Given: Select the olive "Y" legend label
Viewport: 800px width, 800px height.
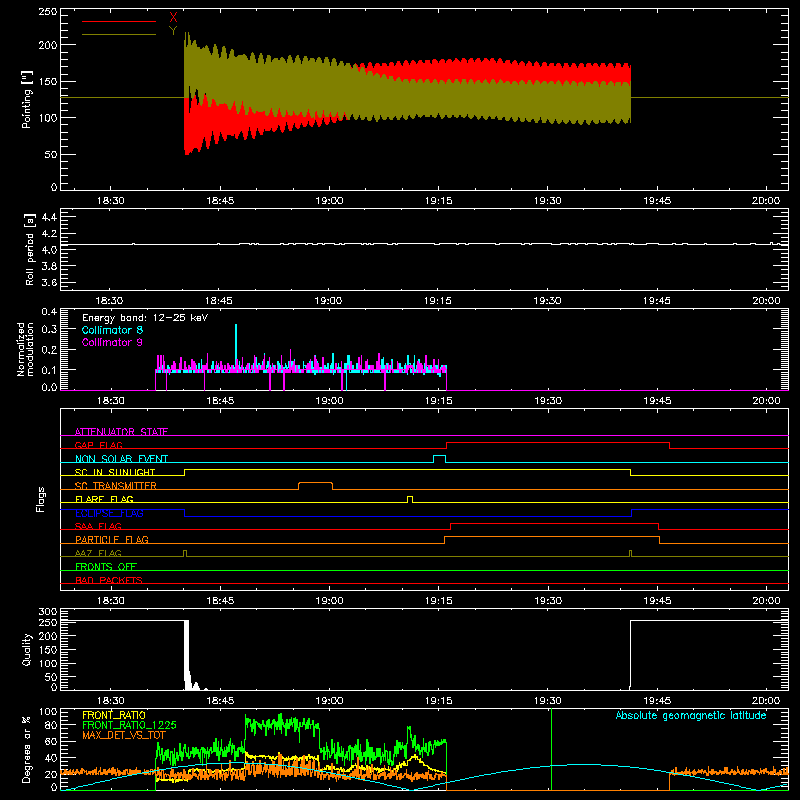Looking at the screenshot, I should pos(173,31).
